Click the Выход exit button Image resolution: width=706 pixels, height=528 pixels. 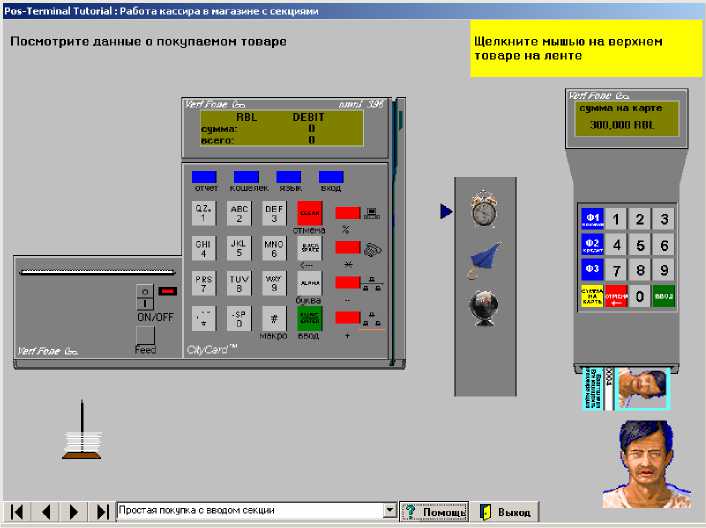click(x=505, y=512)
